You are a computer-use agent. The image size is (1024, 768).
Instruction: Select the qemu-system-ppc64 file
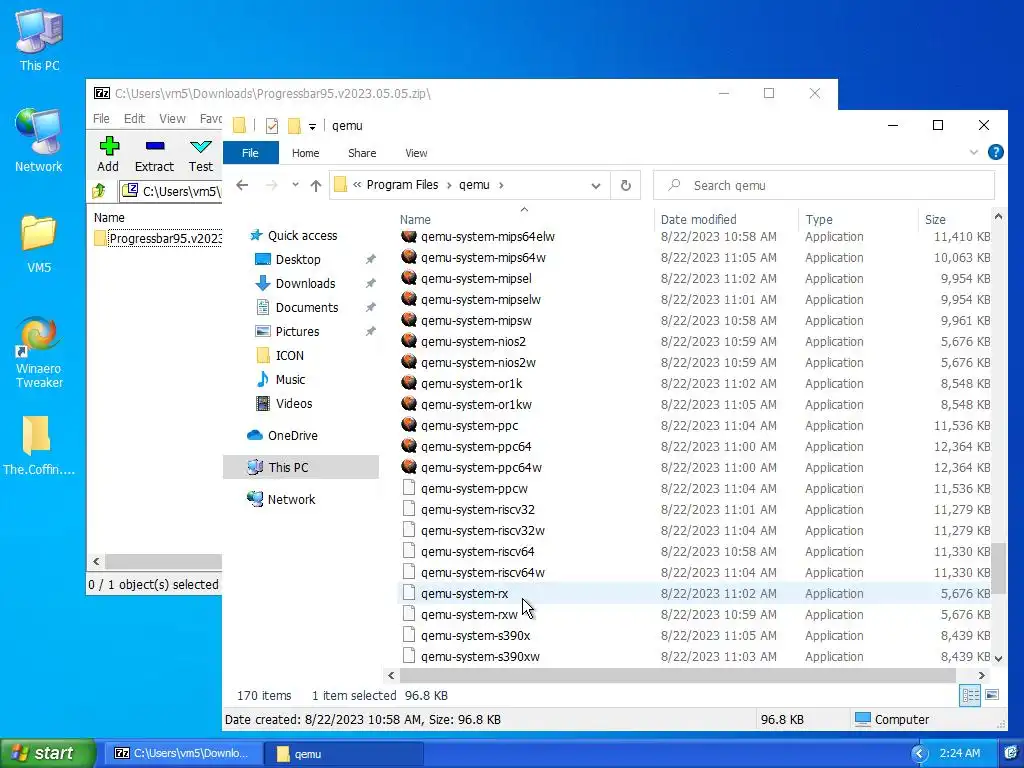pos(475,447)
